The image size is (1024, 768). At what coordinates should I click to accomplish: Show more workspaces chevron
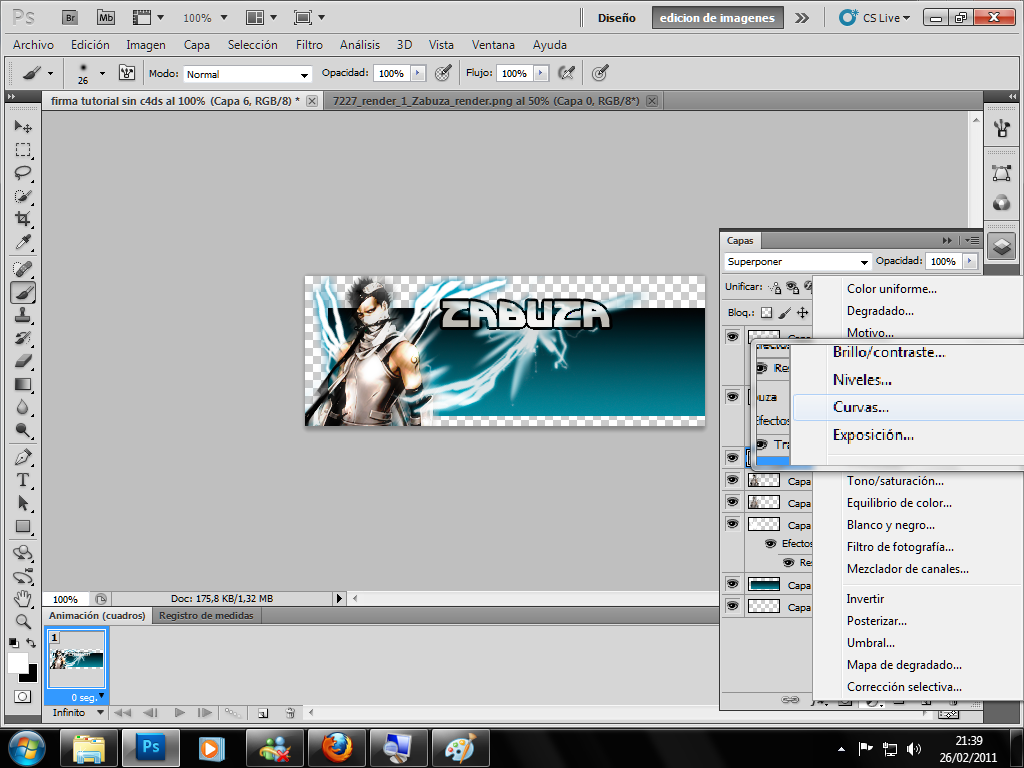point(802,18)
